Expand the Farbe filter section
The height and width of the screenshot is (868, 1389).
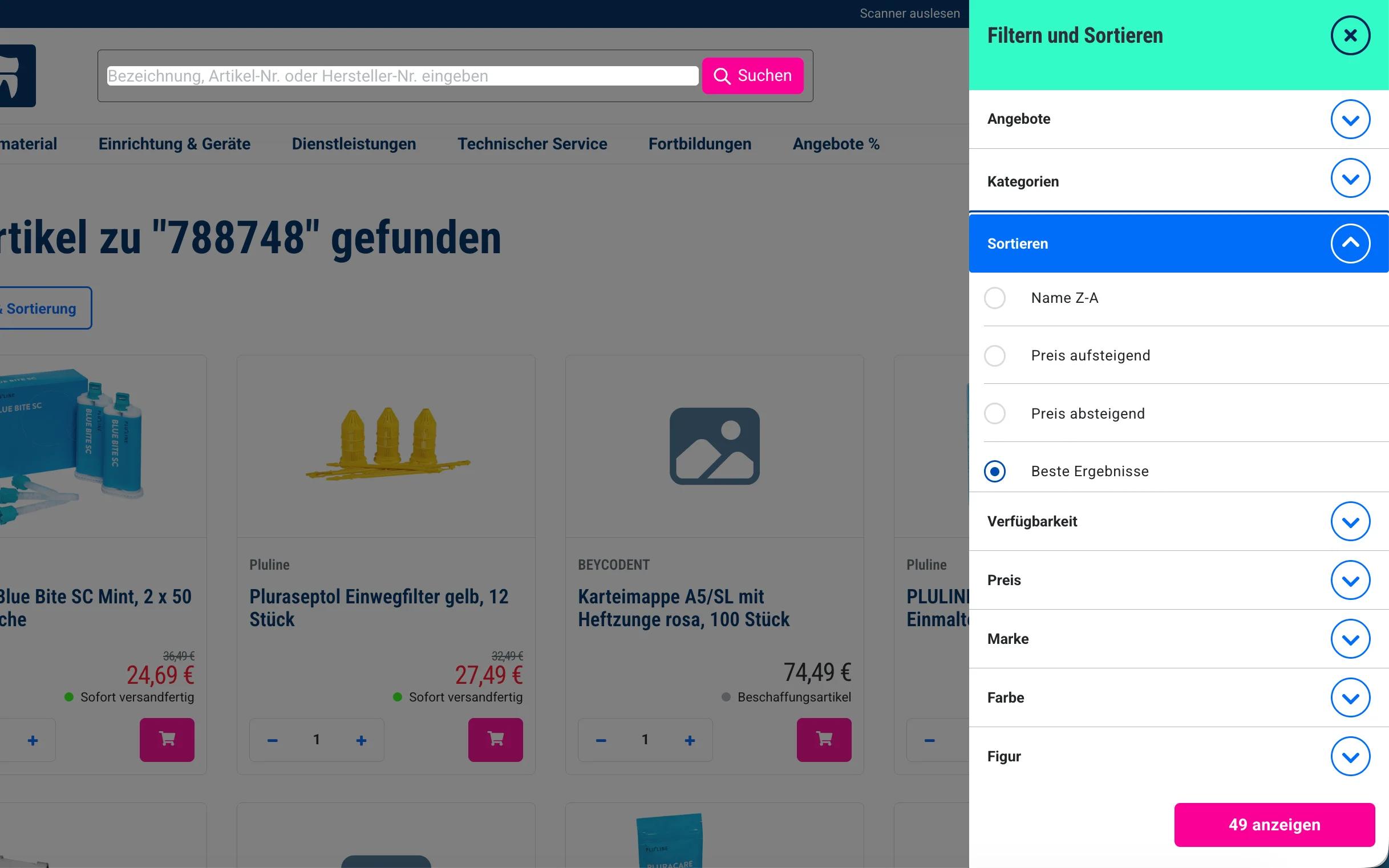[1350, 698]
